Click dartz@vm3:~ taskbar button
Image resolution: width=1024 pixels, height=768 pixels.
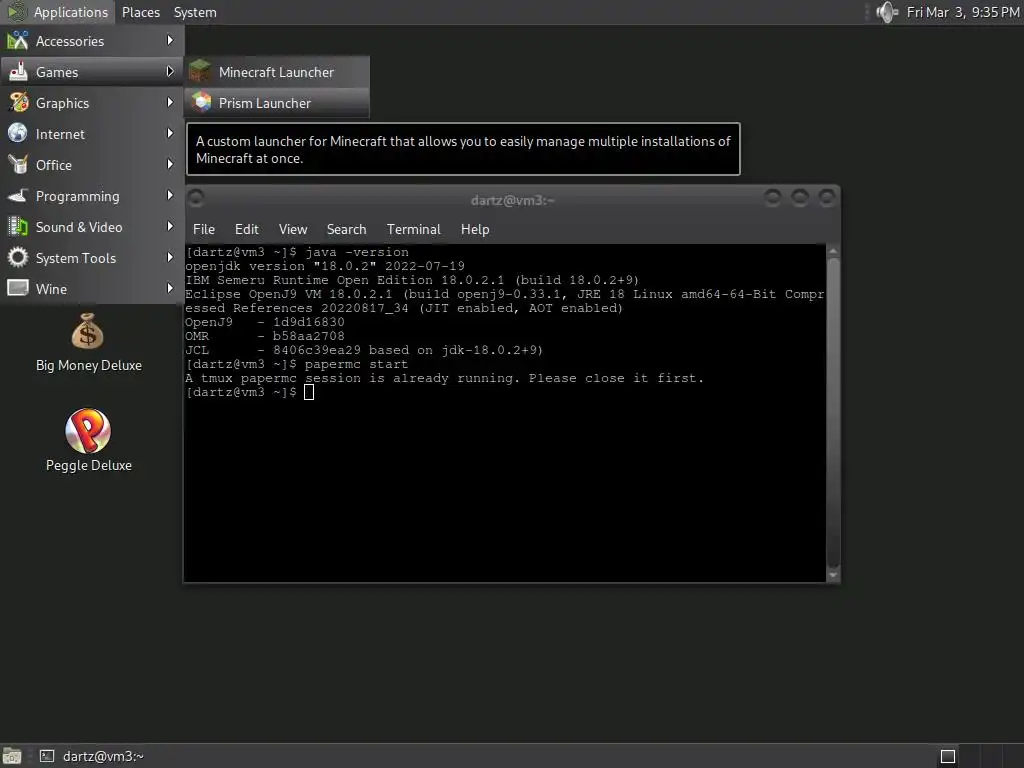point(92,756)
